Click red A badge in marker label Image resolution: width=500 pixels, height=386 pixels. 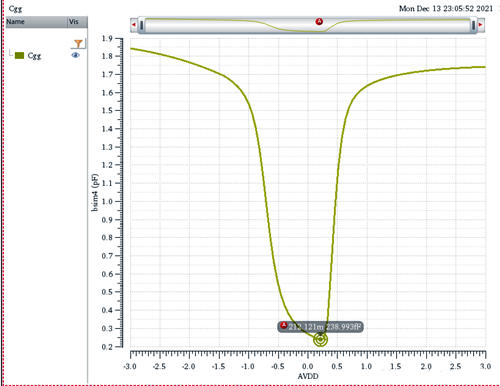(x=284, y=325)
